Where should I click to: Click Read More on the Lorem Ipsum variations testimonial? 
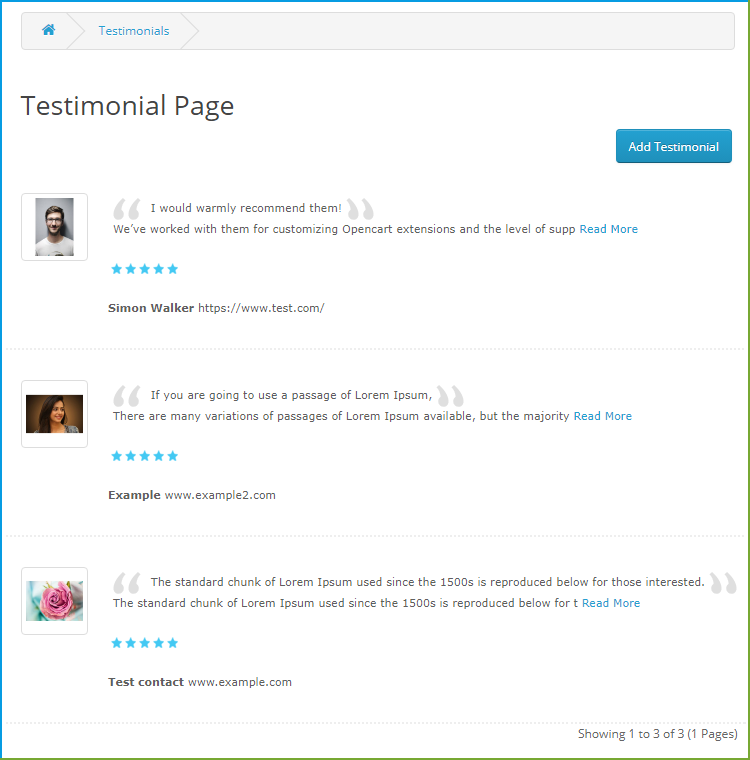tap(603, 416)
